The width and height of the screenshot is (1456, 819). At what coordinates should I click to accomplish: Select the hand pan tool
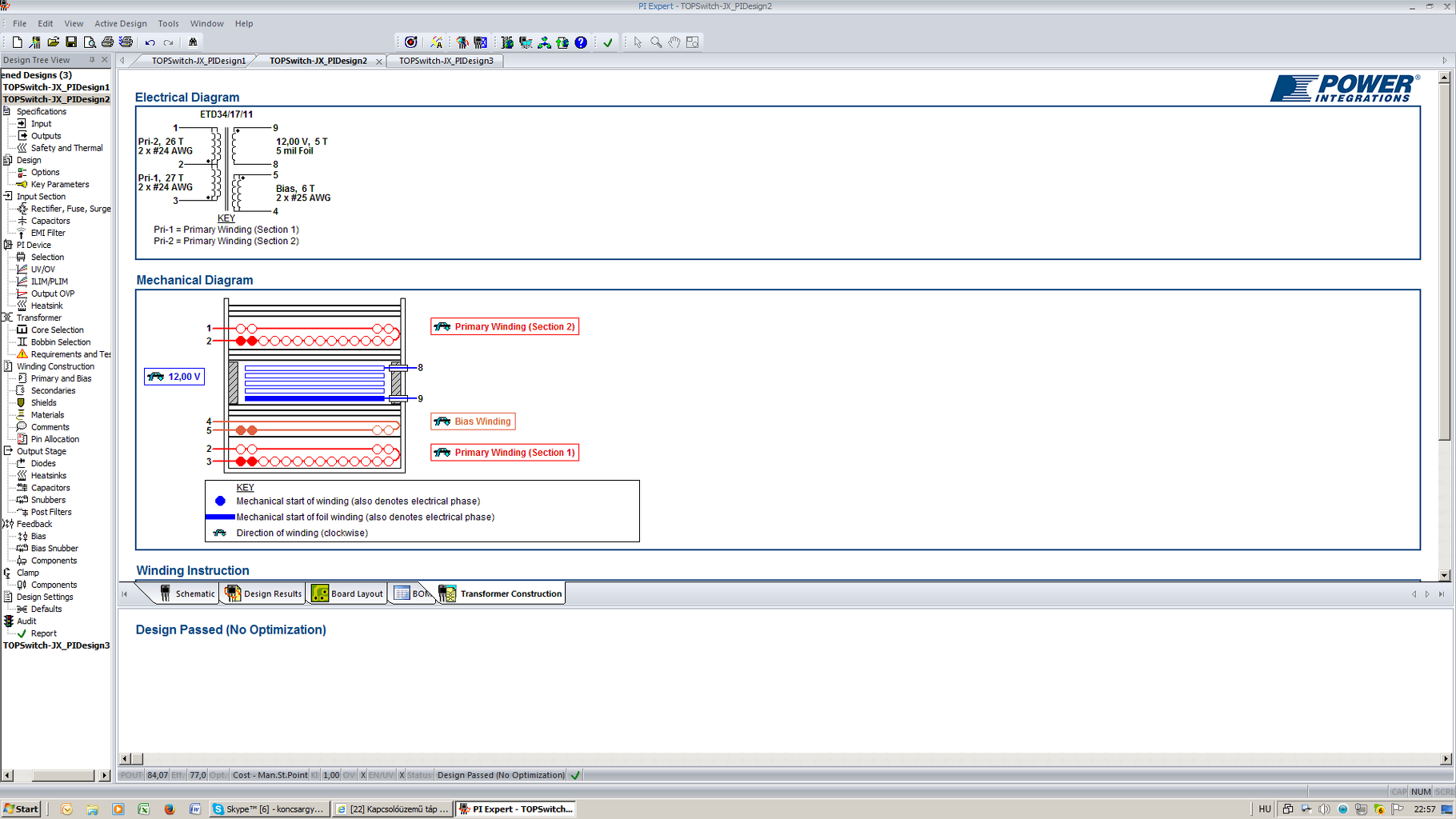pos(674,42)
